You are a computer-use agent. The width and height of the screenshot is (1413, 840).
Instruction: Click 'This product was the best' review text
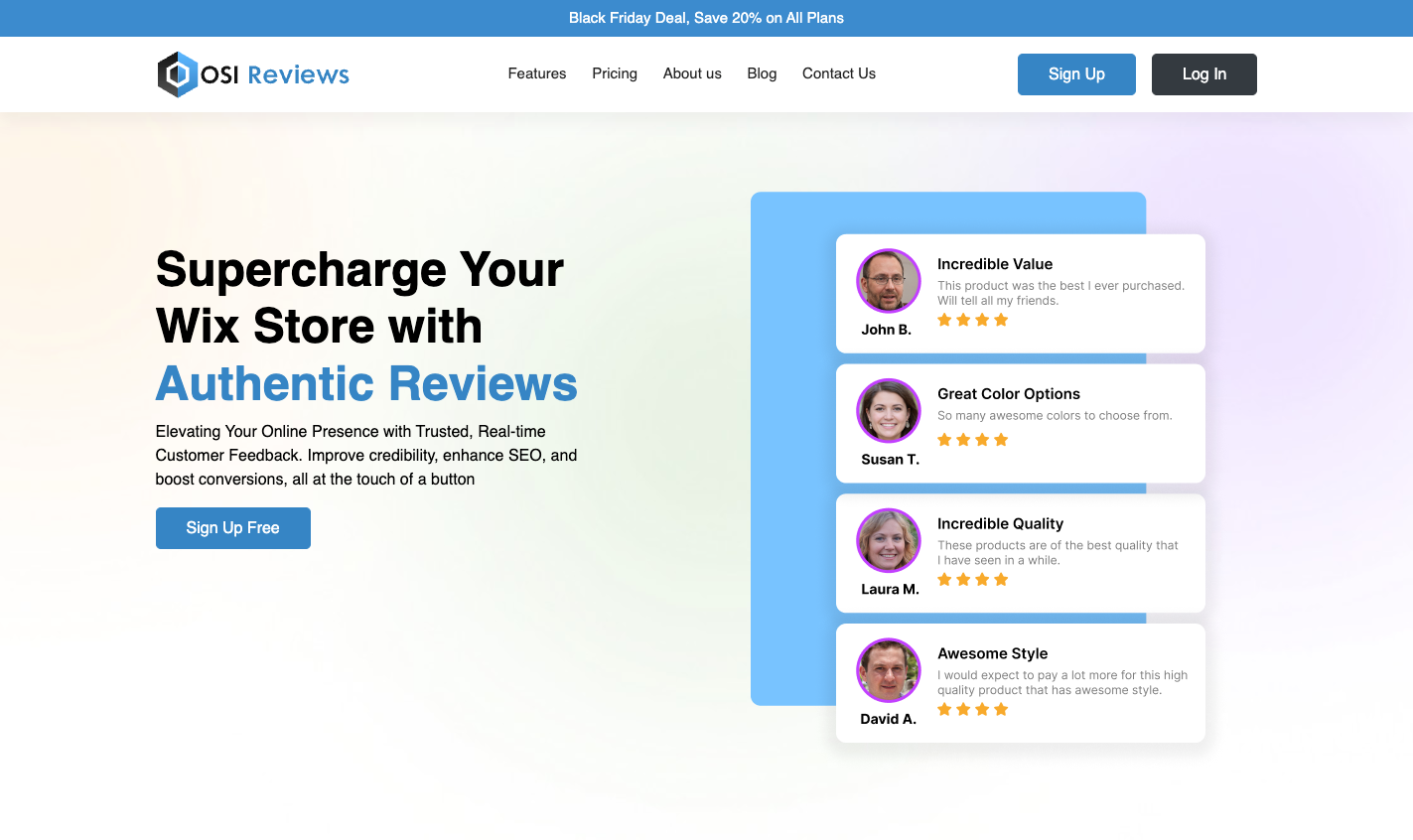tap(1060, 293)
